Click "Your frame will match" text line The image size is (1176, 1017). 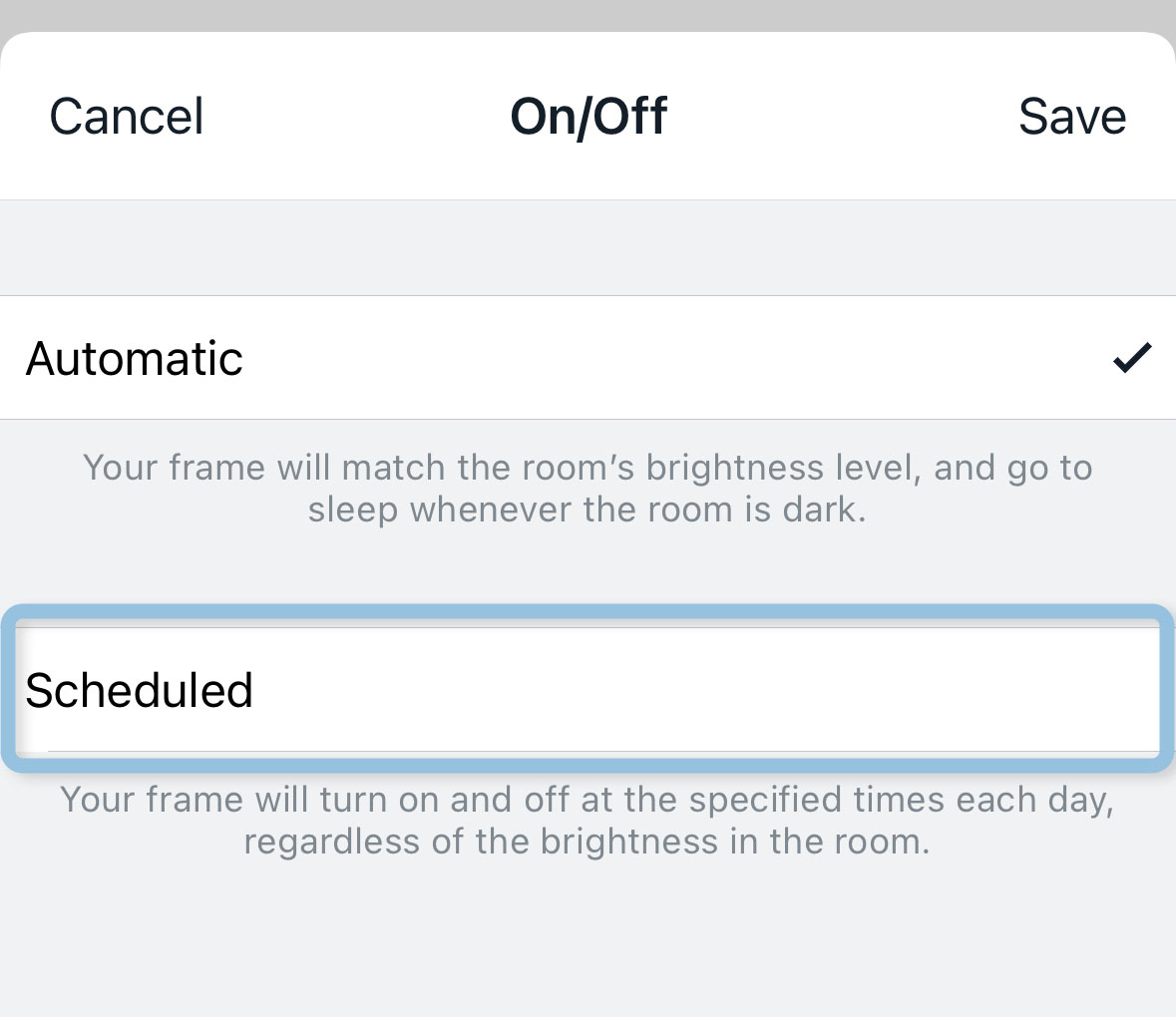588,468
